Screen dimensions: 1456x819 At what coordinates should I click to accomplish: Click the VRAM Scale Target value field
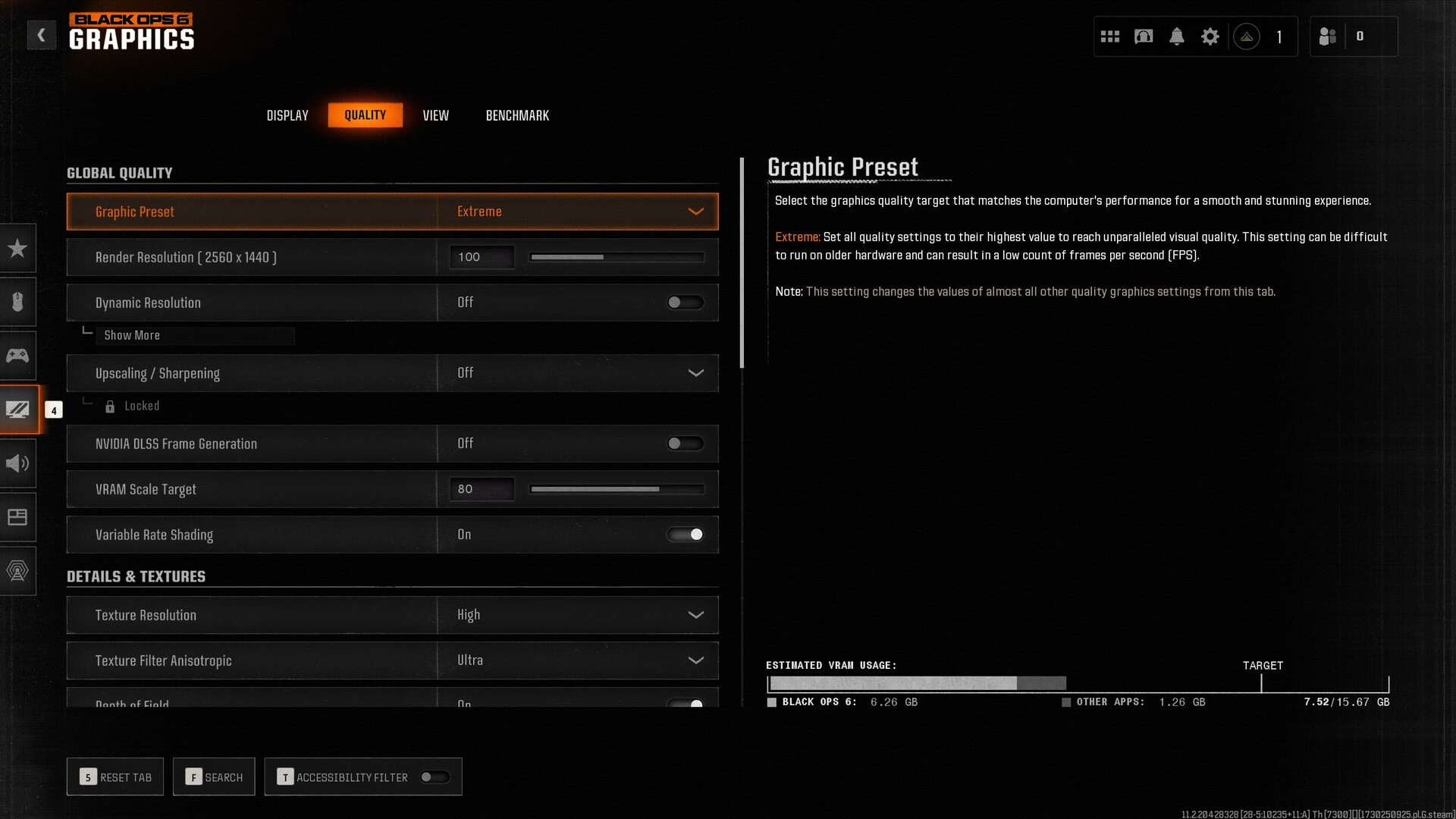point(482,489)
